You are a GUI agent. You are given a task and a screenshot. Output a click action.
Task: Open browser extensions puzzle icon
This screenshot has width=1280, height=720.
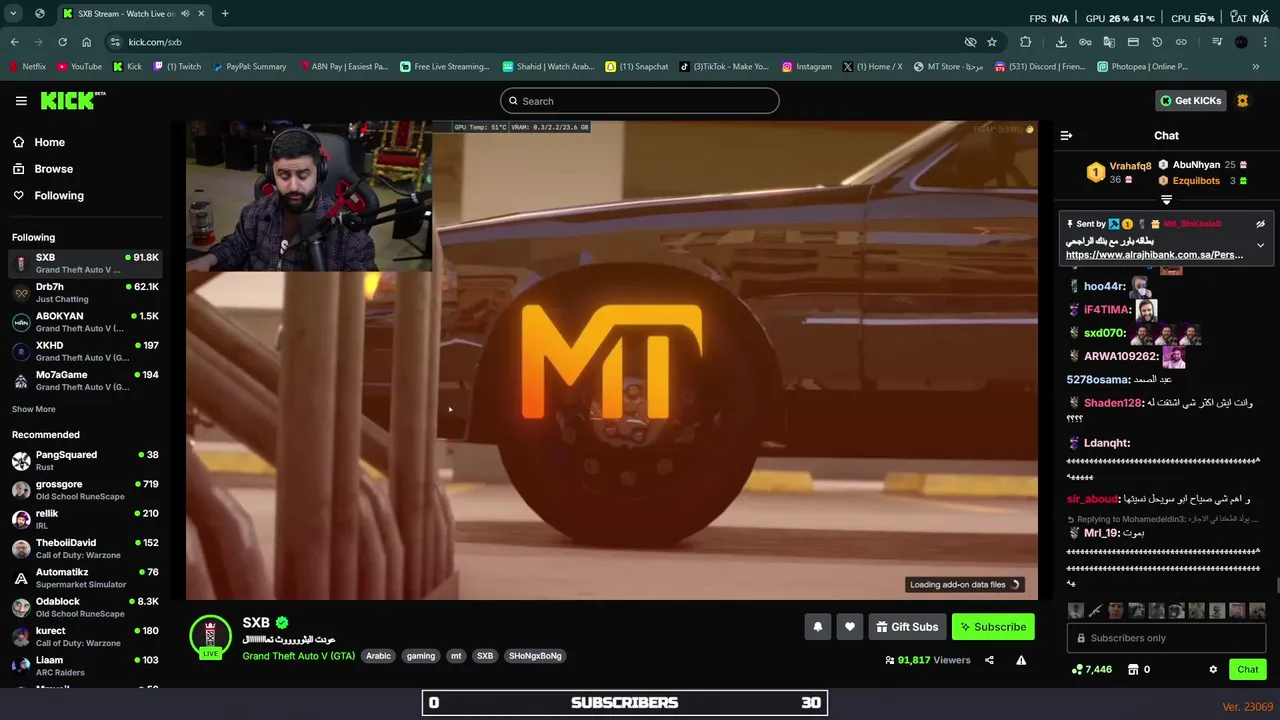pos(1025,42)
